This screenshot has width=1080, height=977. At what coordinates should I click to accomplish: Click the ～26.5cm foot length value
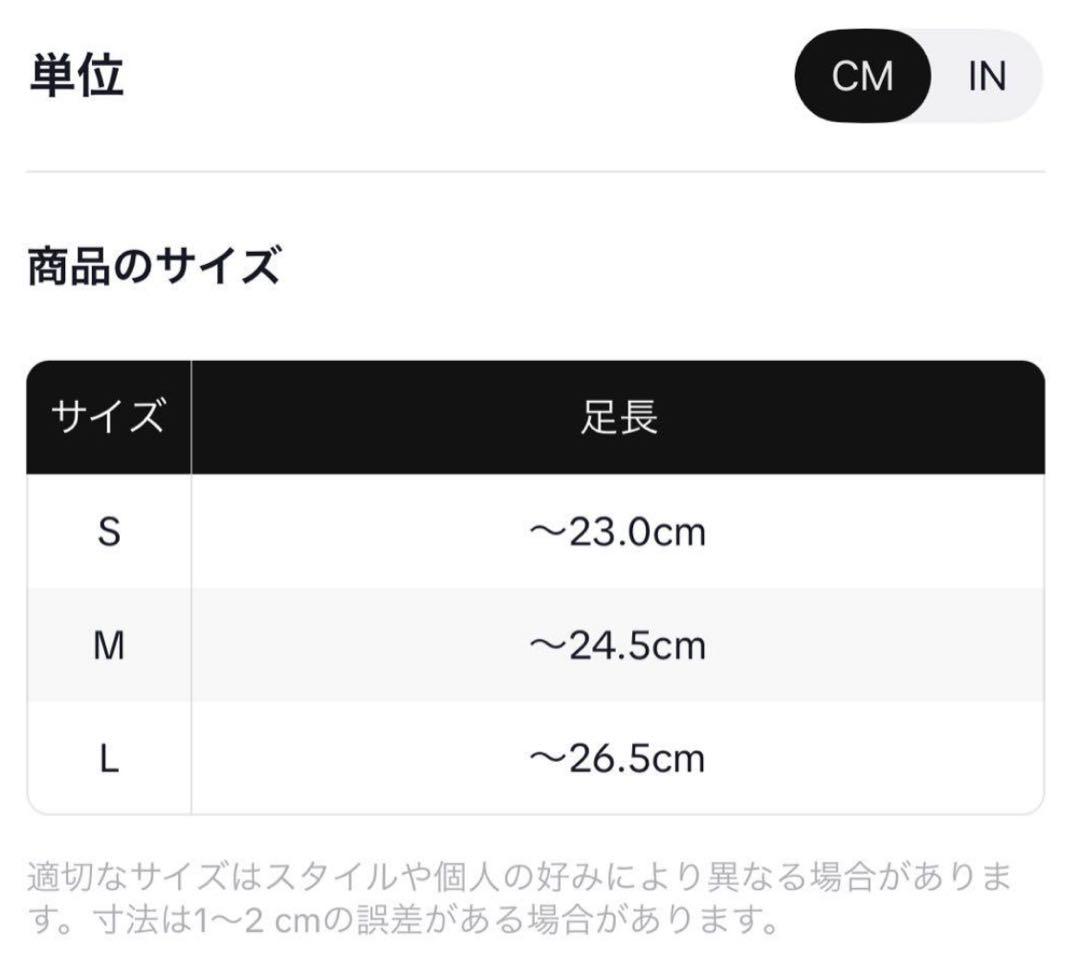(x=617, y=759)
